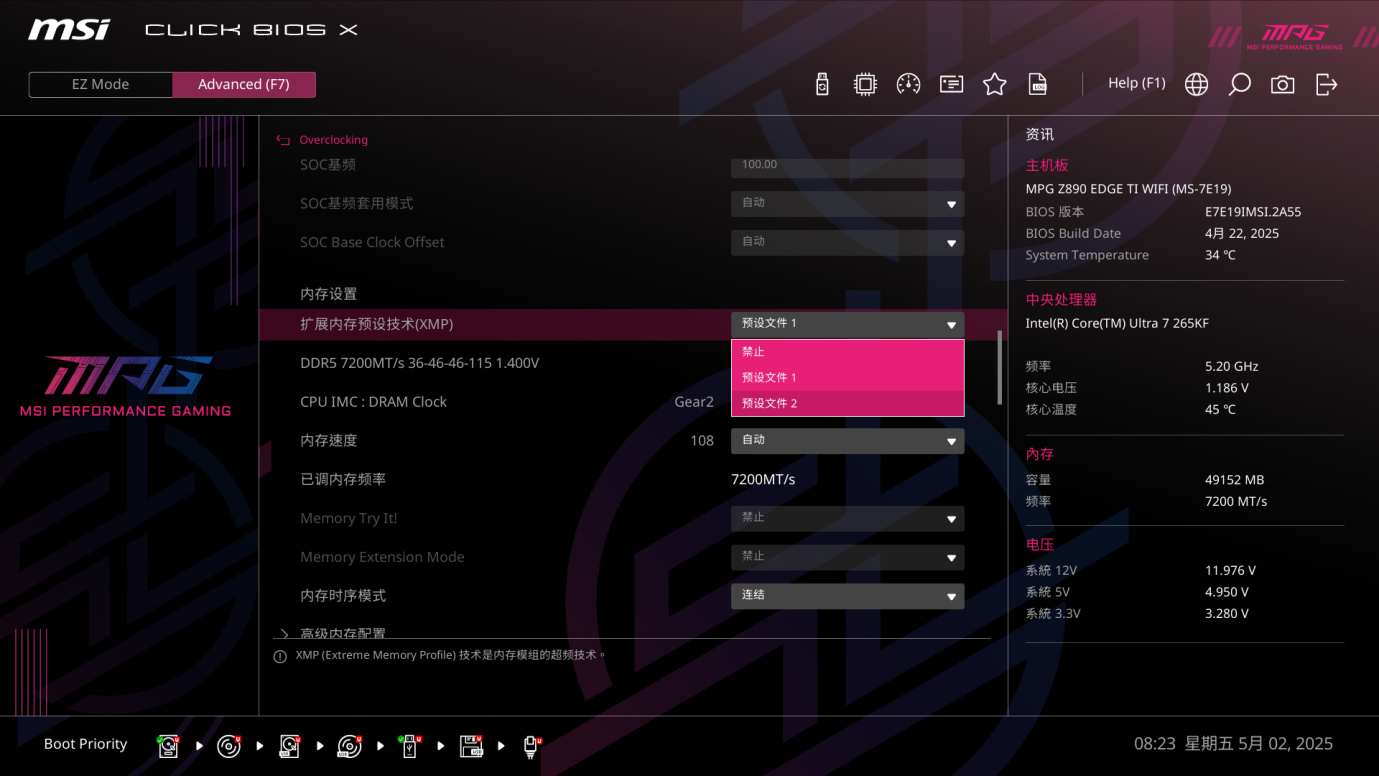The image size is (1379, 776).
Task: Go back to the Overclocking menu
Action: point(333,140)
